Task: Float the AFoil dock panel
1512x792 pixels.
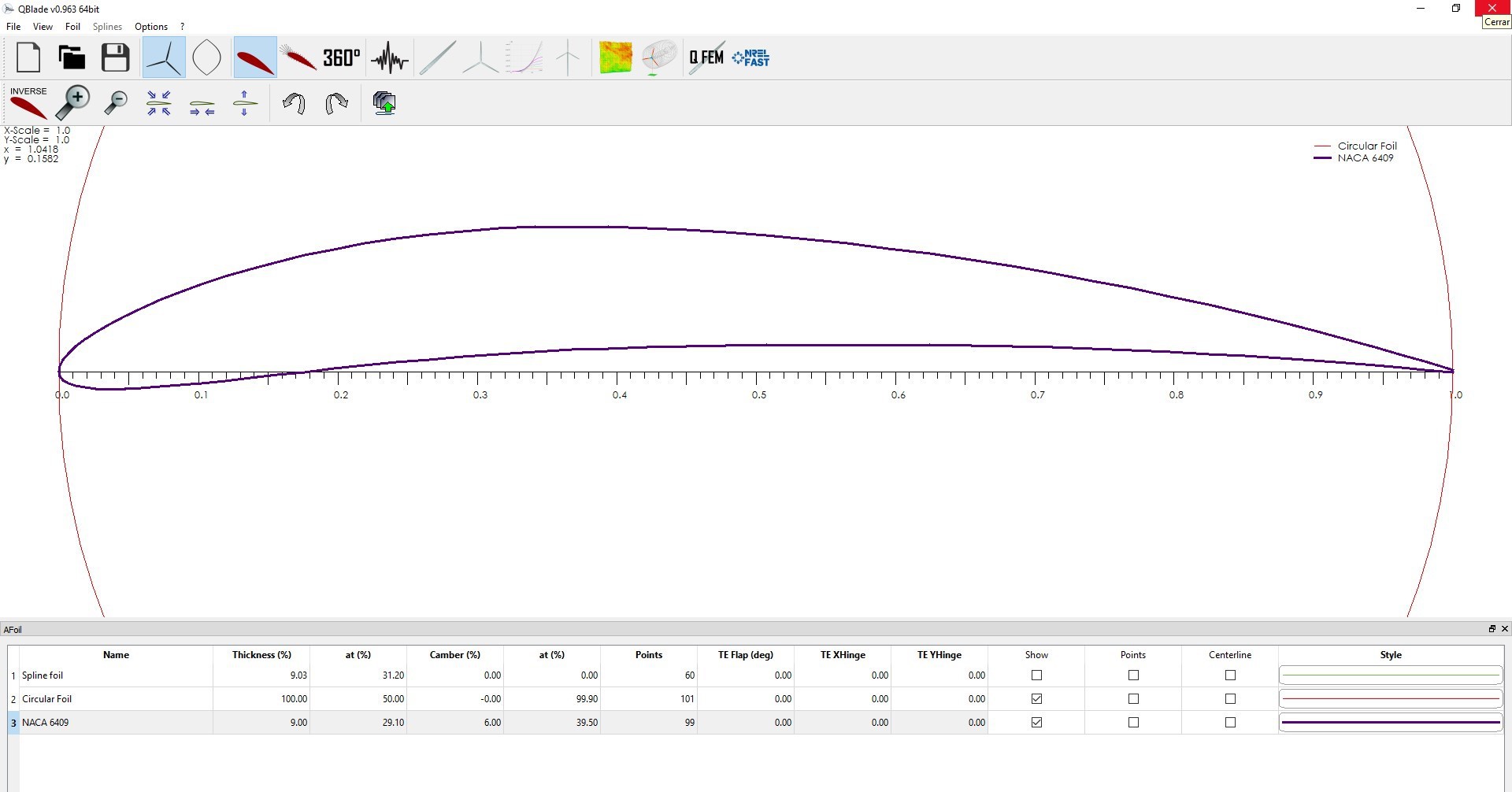Action: click(x=1492, y=629)
